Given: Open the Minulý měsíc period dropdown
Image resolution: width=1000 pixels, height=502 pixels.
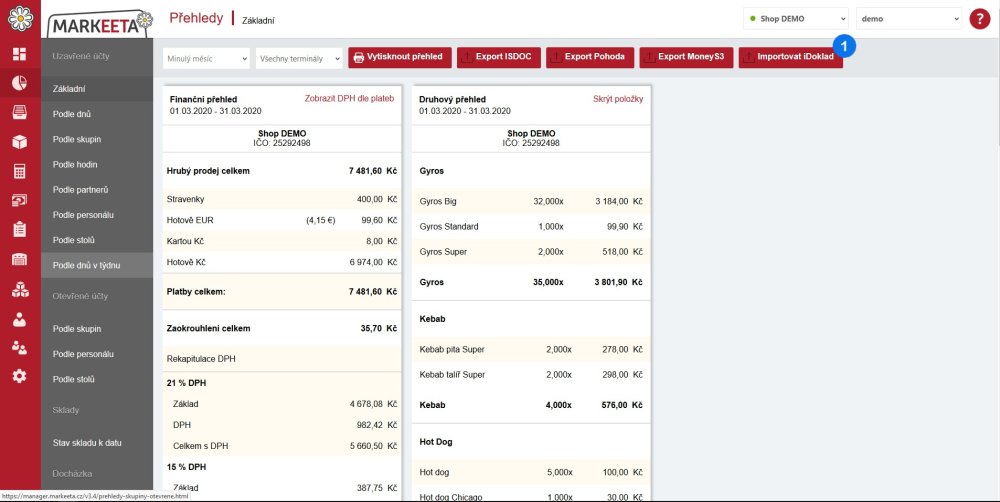Looking at the screenshot, I should 207,58.
